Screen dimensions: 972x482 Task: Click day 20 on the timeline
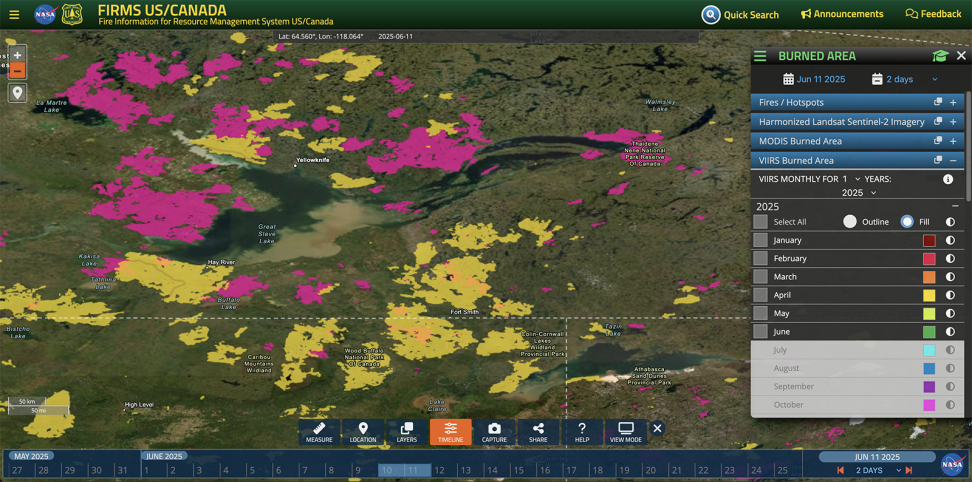650,470
